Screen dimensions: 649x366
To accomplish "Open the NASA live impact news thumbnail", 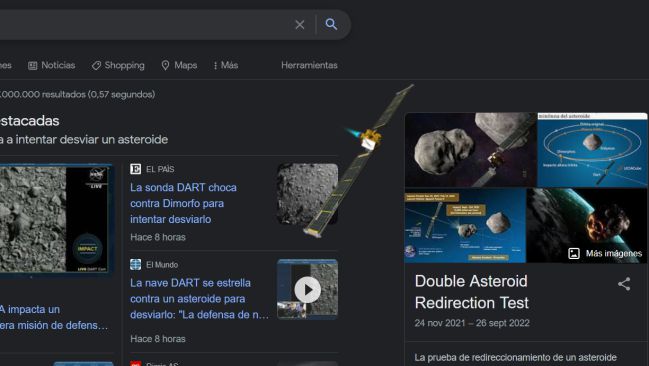I will pyautogui.click(x=55, y=219).
